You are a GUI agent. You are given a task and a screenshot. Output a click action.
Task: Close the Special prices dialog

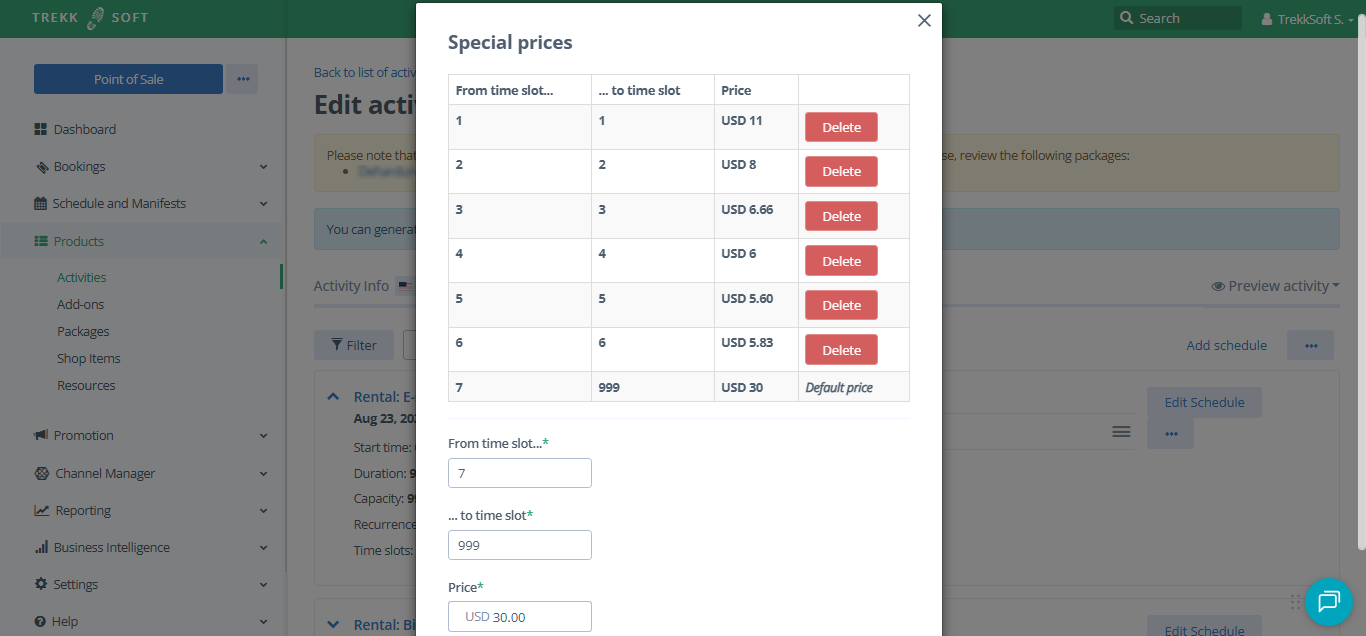(x=924, y=21)
